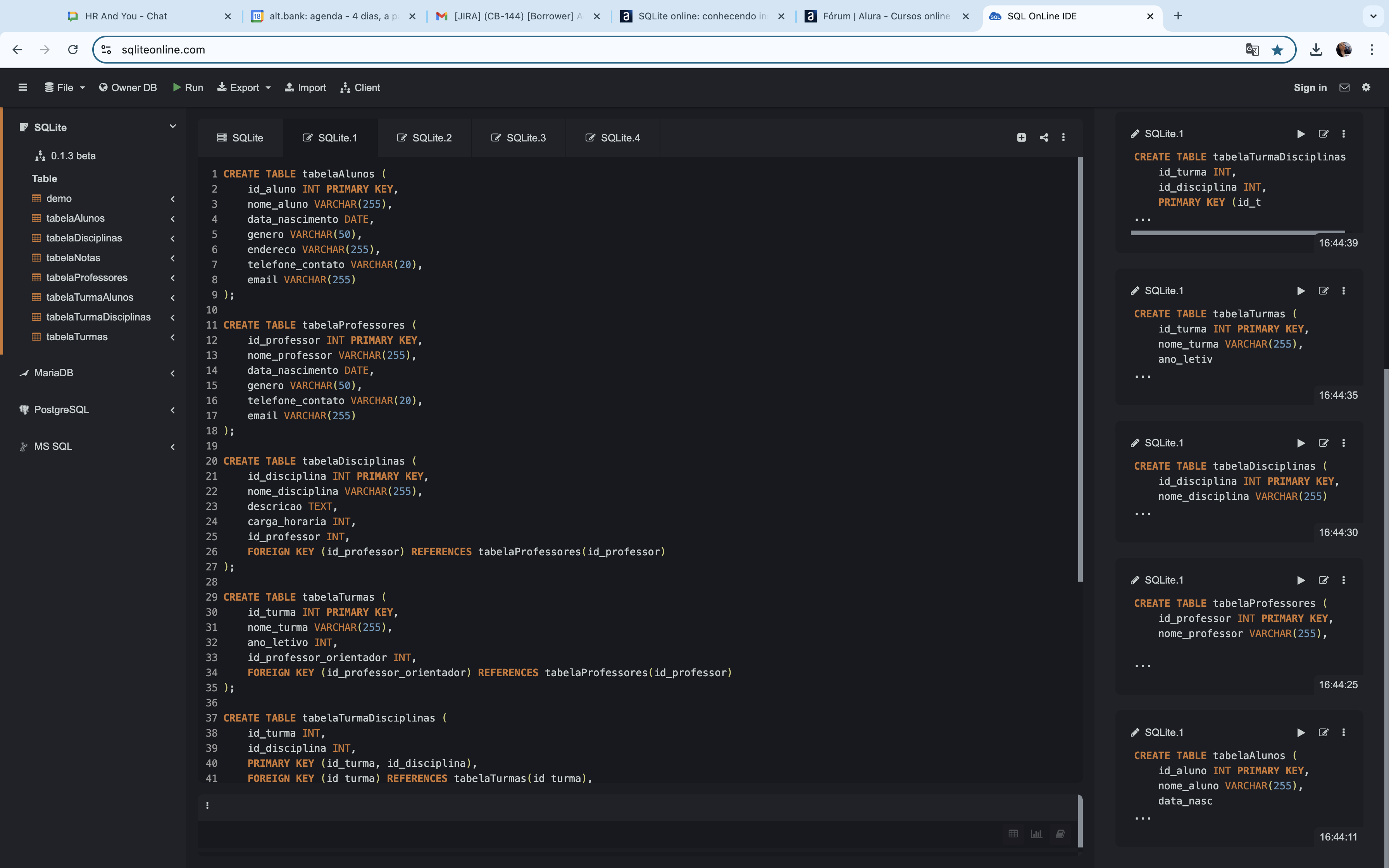Open the translate page icon
Image resolution: width=1389 pixels, height=868 pixels.
coord(1253,50)
